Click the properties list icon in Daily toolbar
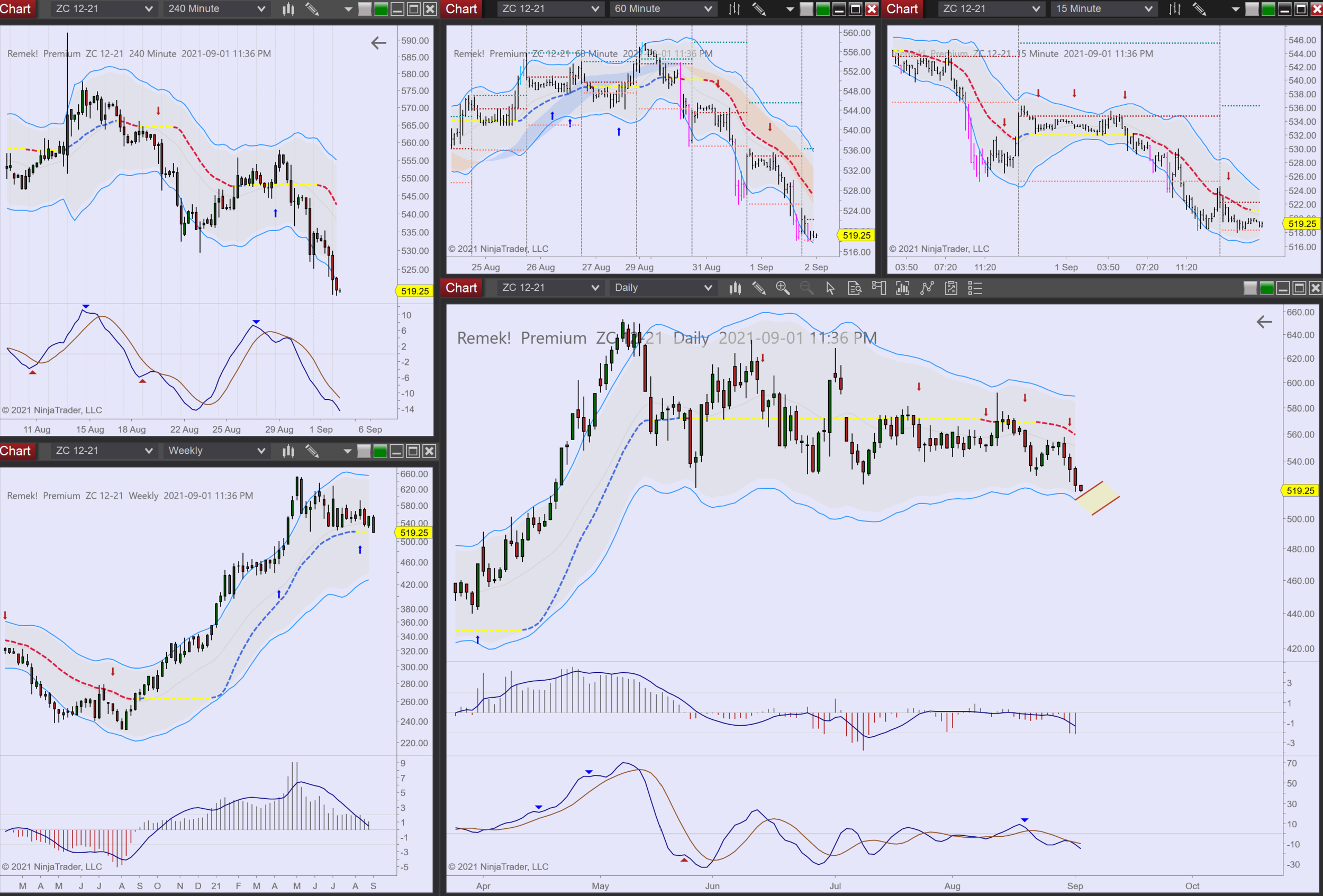This screenshot has width=1323, height=896. [975, 288]
